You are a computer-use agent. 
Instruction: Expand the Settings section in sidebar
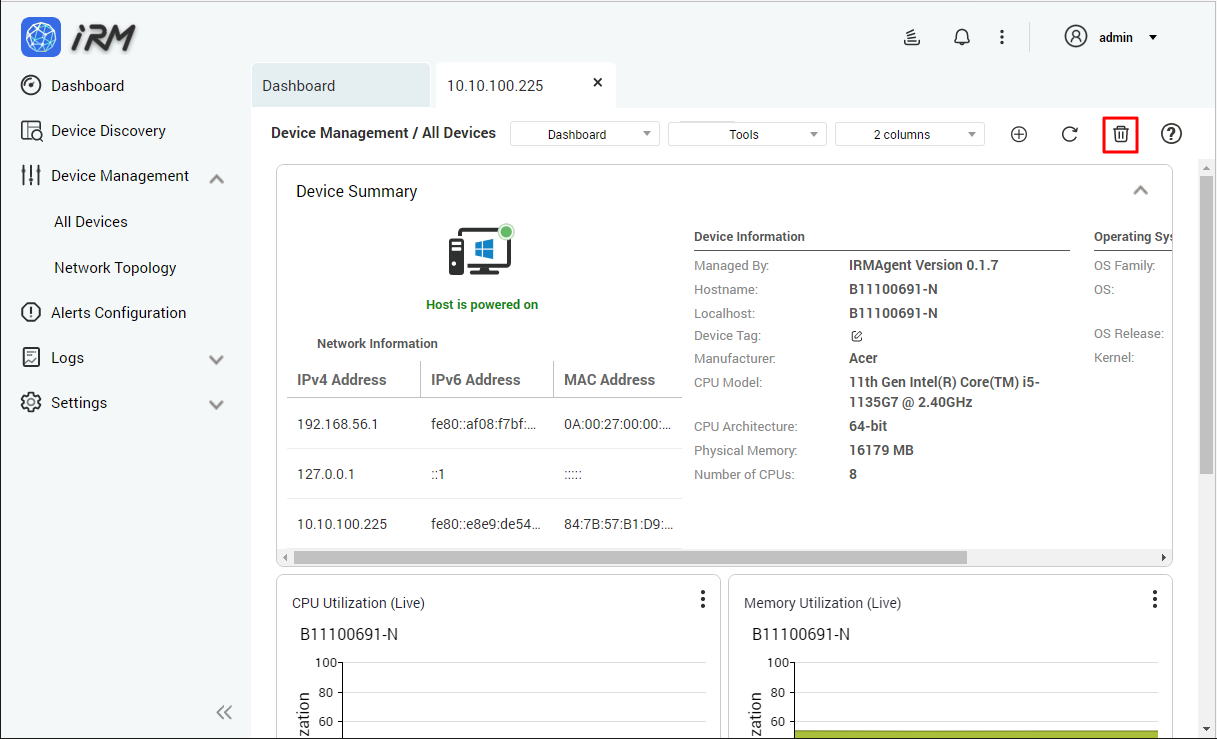click(x=216, y=403)
